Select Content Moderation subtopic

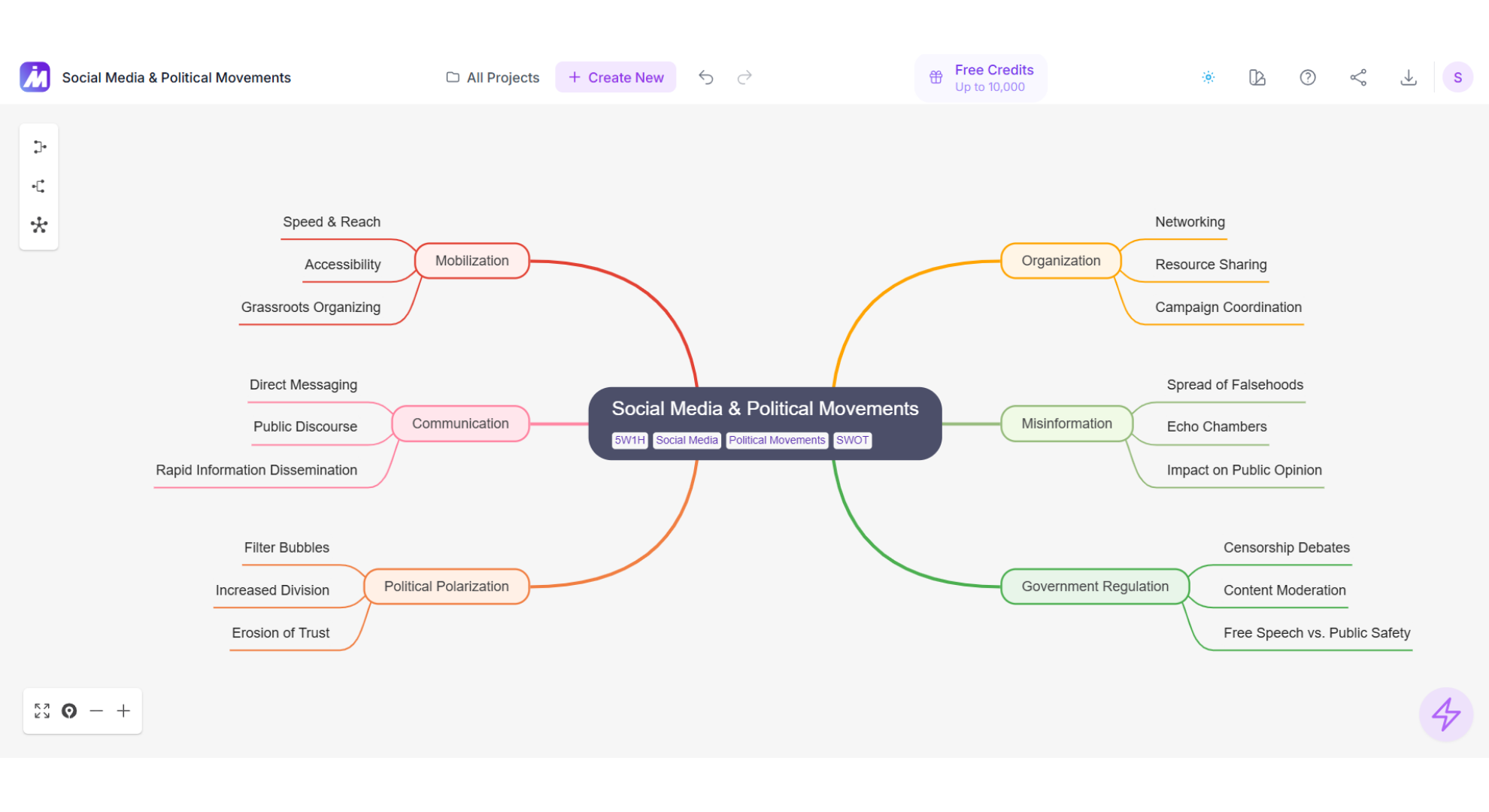coord(1284,590)
